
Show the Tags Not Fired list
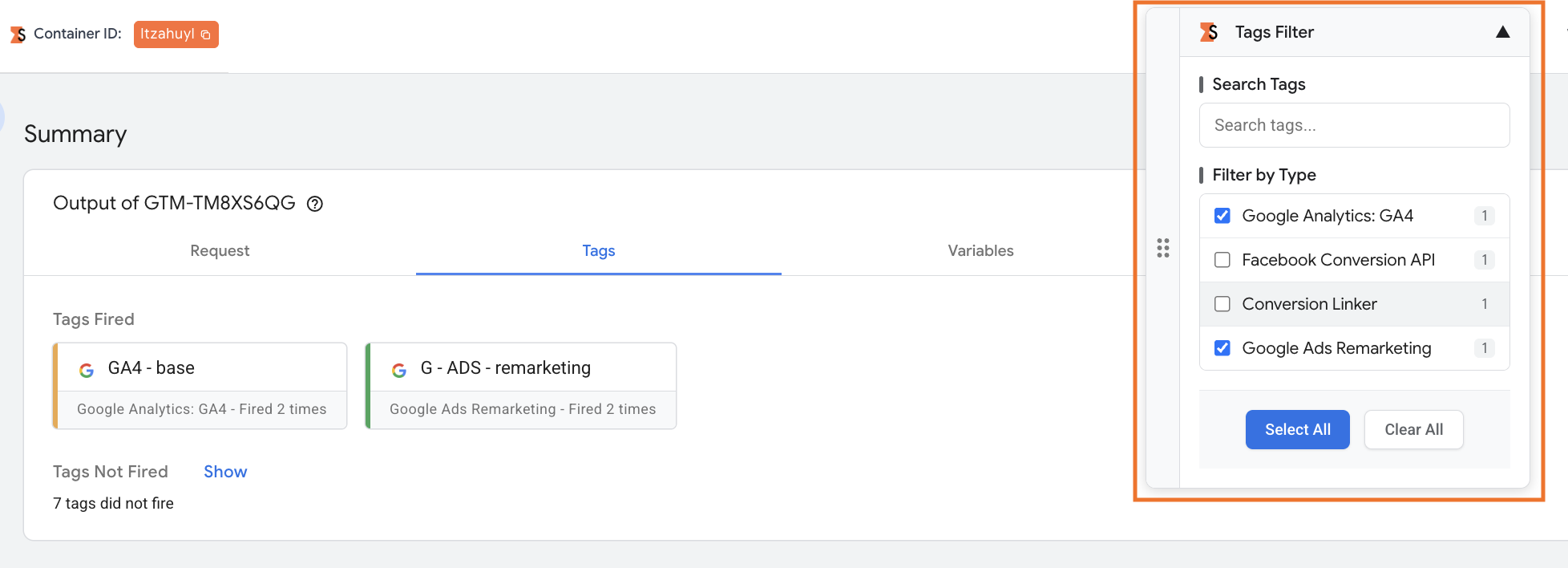[225, 472]
